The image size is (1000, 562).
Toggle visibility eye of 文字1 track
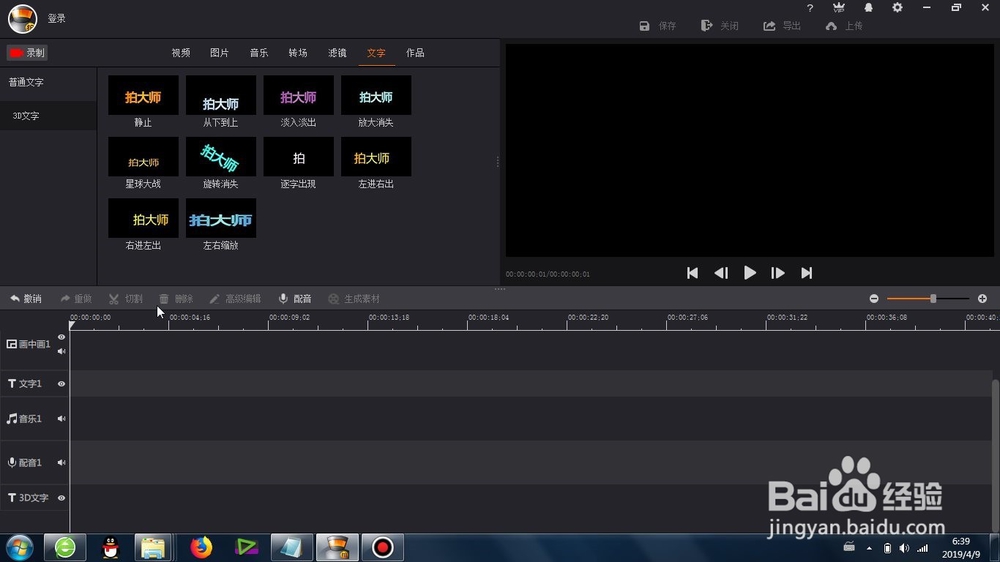(x=61, y=384)
